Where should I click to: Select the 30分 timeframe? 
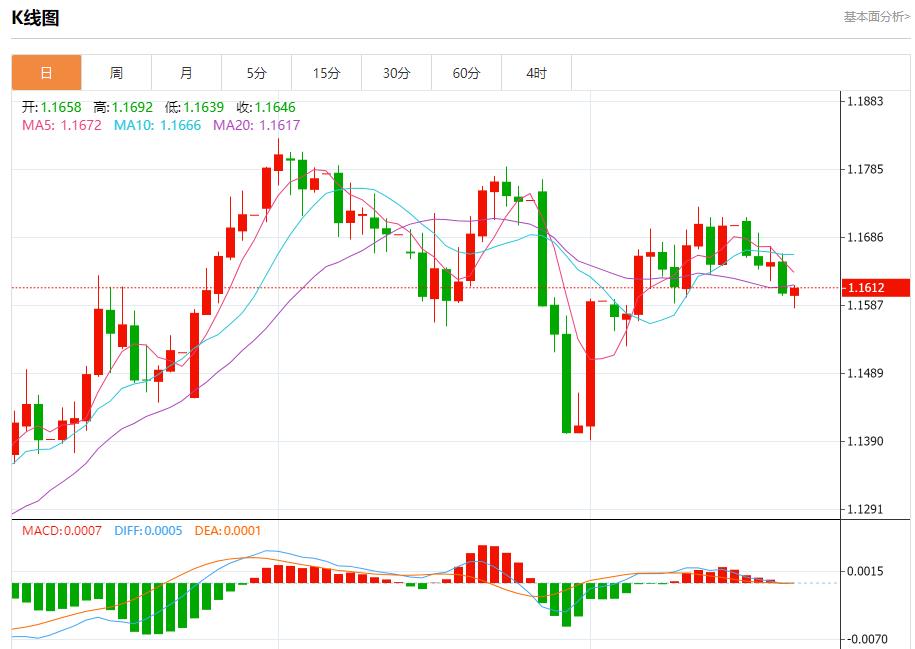click(x=396, y=73)
